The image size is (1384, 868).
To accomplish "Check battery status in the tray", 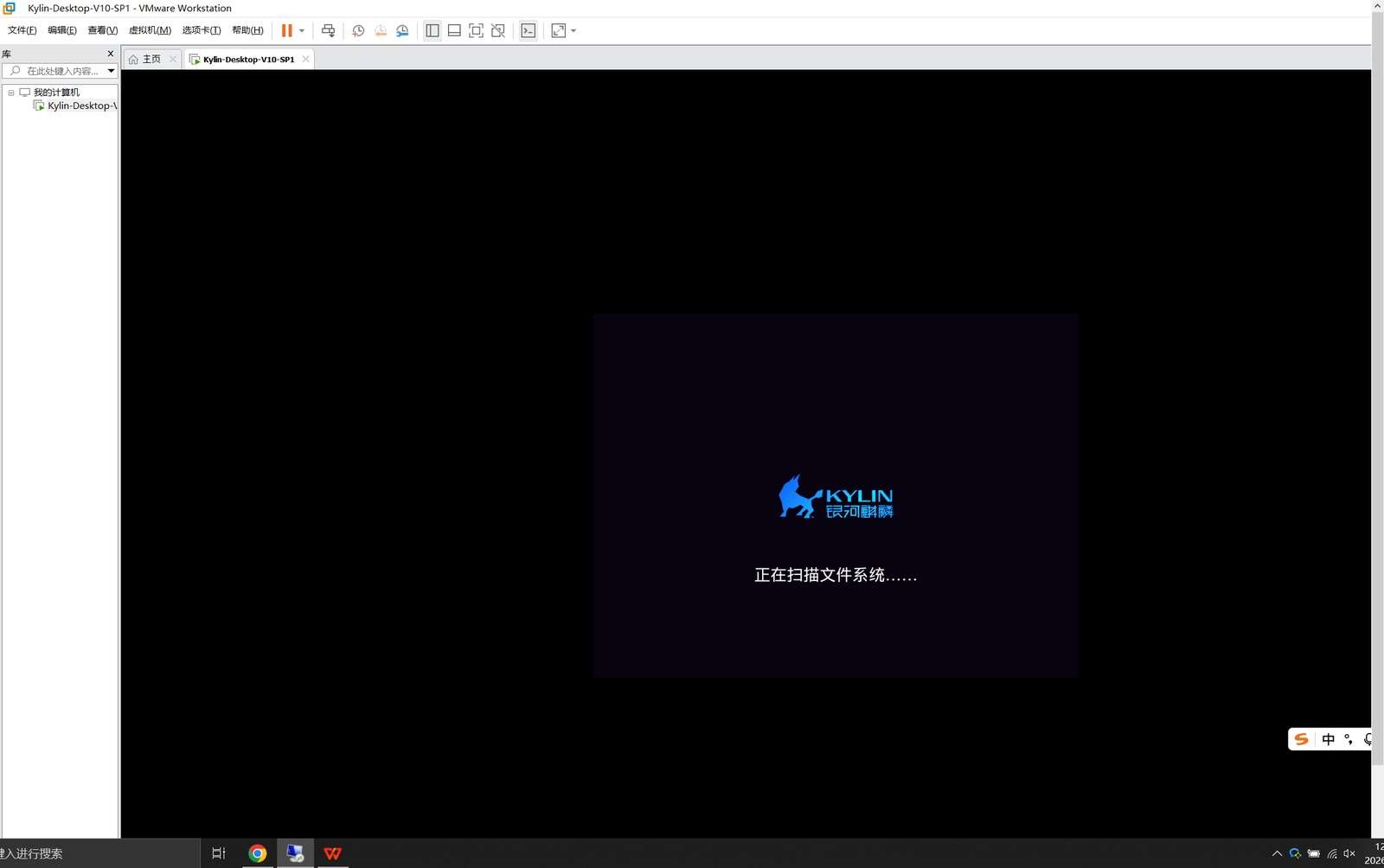I will pos(1314,853).
